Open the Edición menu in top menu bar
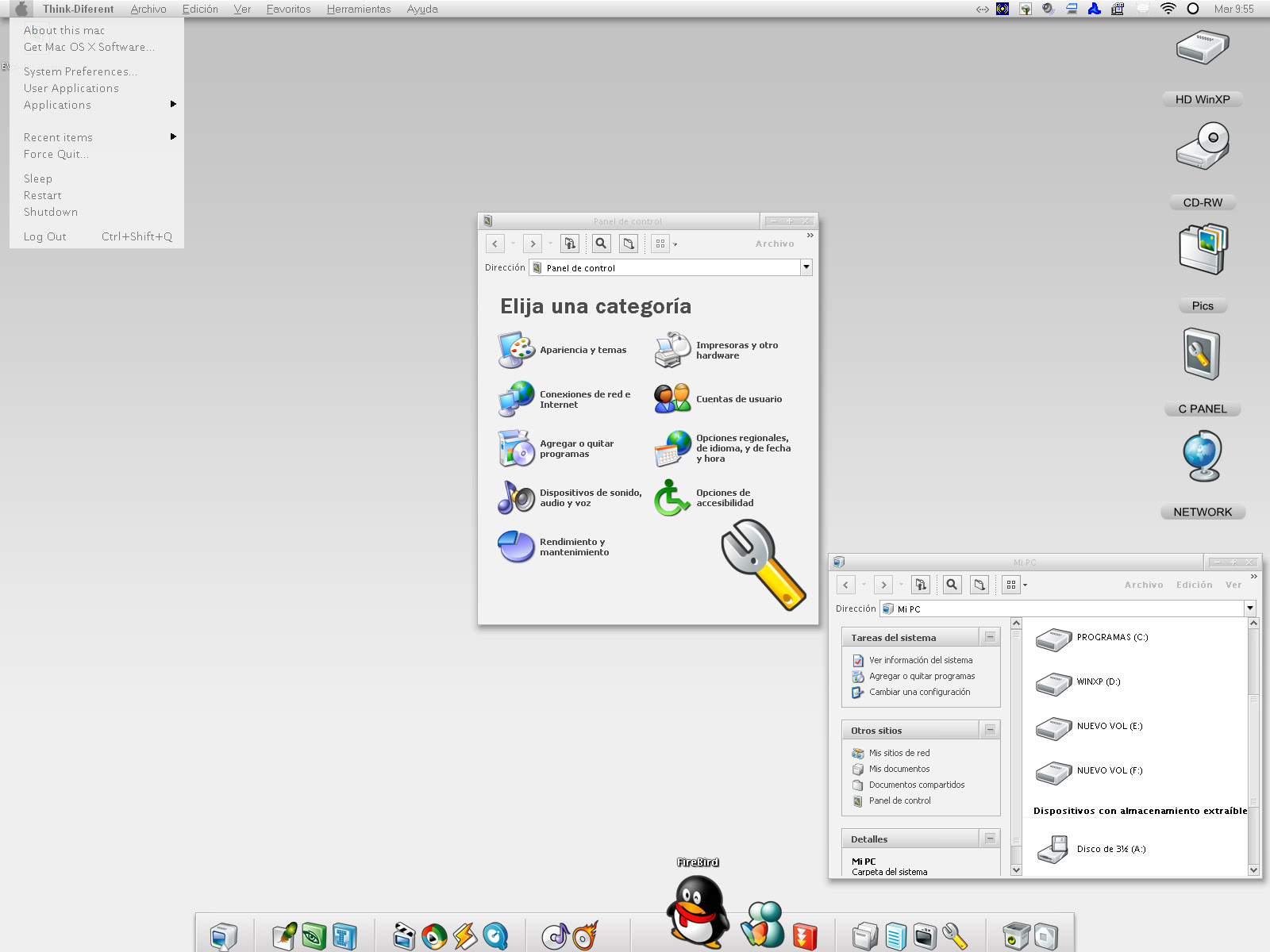1270x952 pixels. [200, 9]
